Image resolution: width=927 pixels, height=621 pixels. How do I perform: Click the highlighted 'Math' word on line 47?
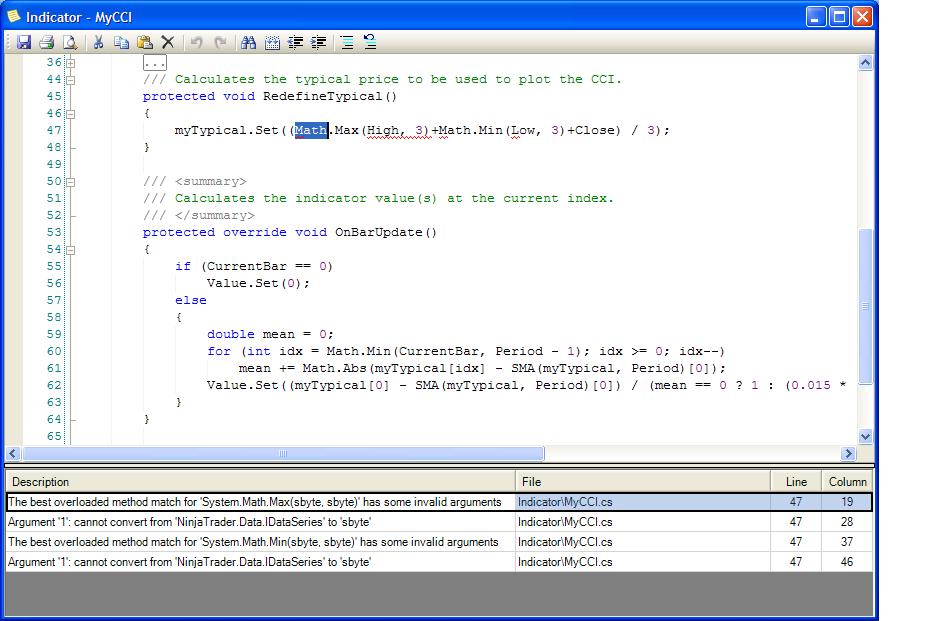[x=311, y=130]
